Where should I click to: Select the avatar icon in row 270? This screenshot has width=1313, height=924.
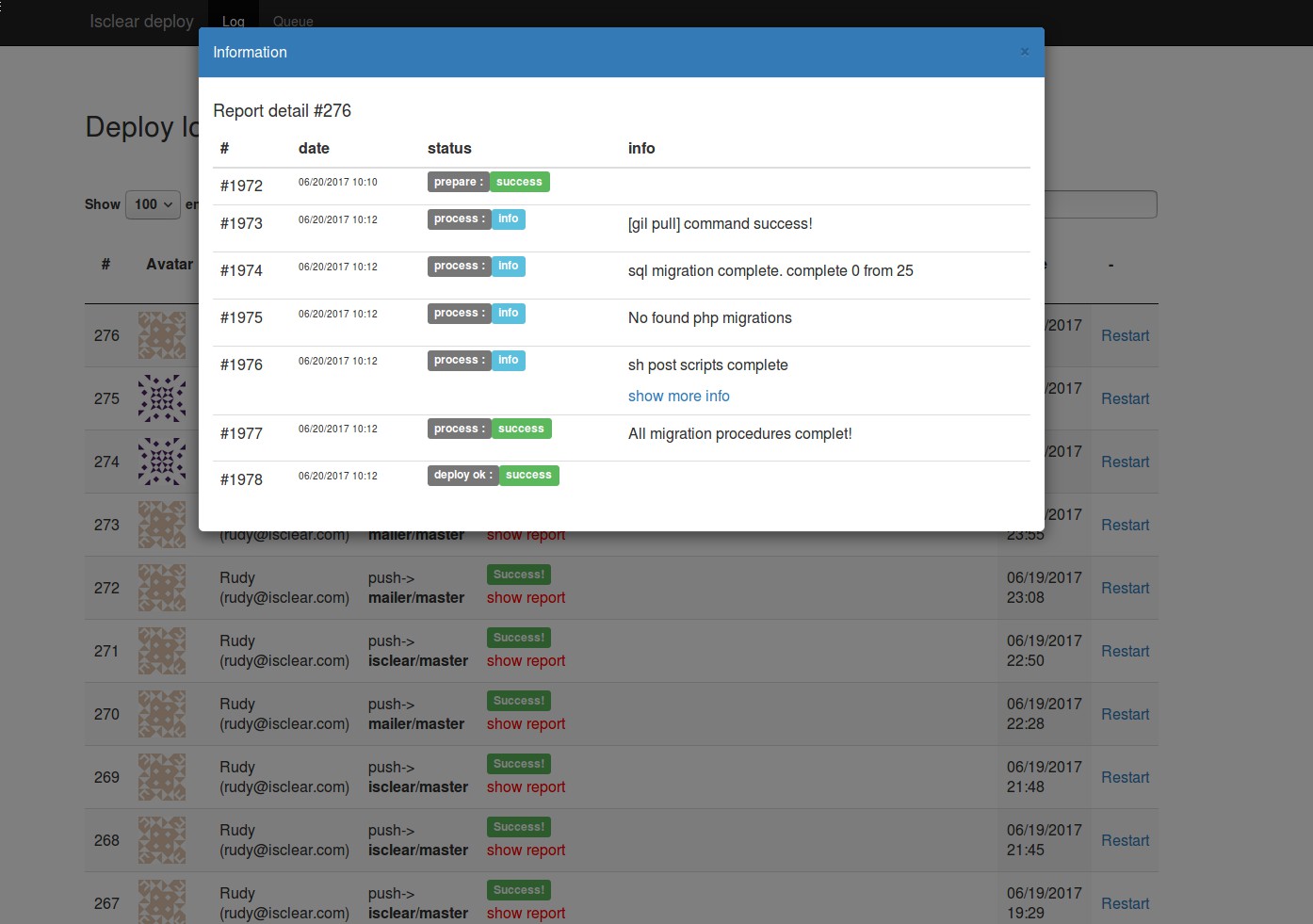click(x=162, y=714)
